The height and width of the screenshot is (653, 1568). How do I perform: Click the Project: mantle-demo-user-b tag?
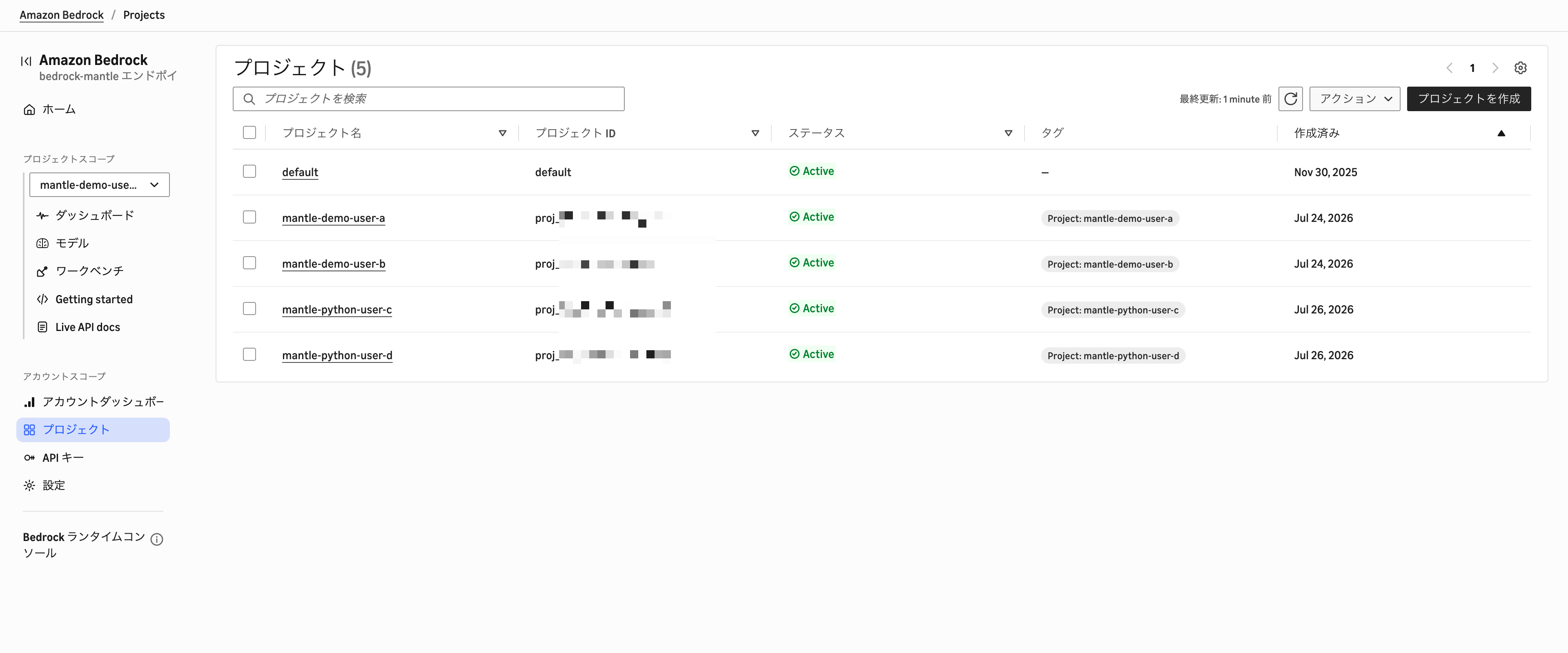(1110, 264)
